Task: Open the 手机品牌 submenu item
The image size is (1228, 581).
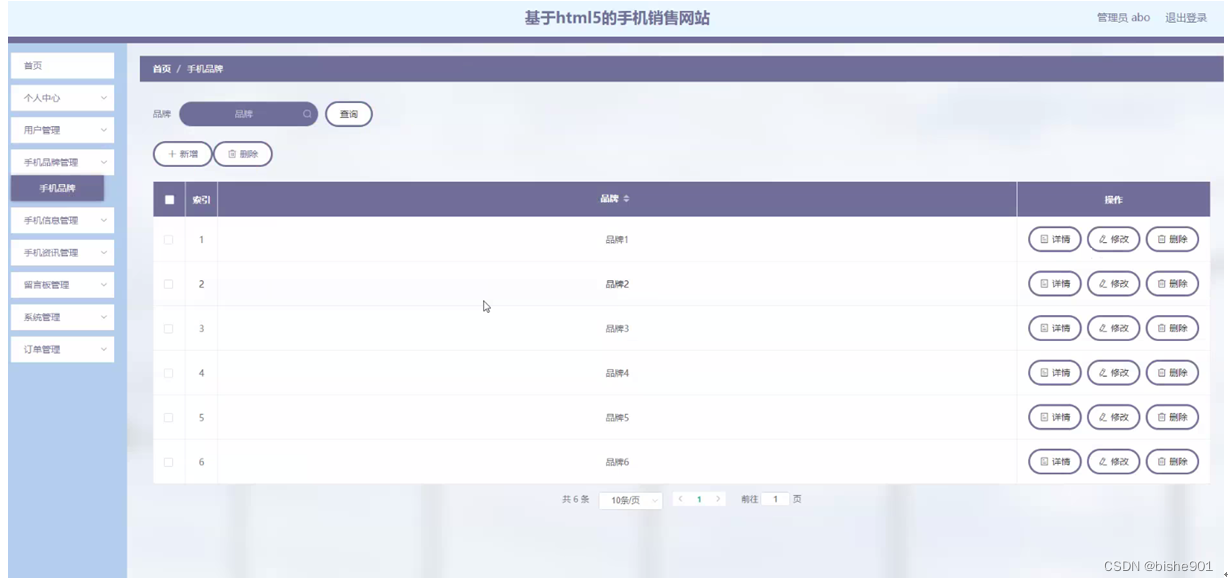Action: click(57, 188)
